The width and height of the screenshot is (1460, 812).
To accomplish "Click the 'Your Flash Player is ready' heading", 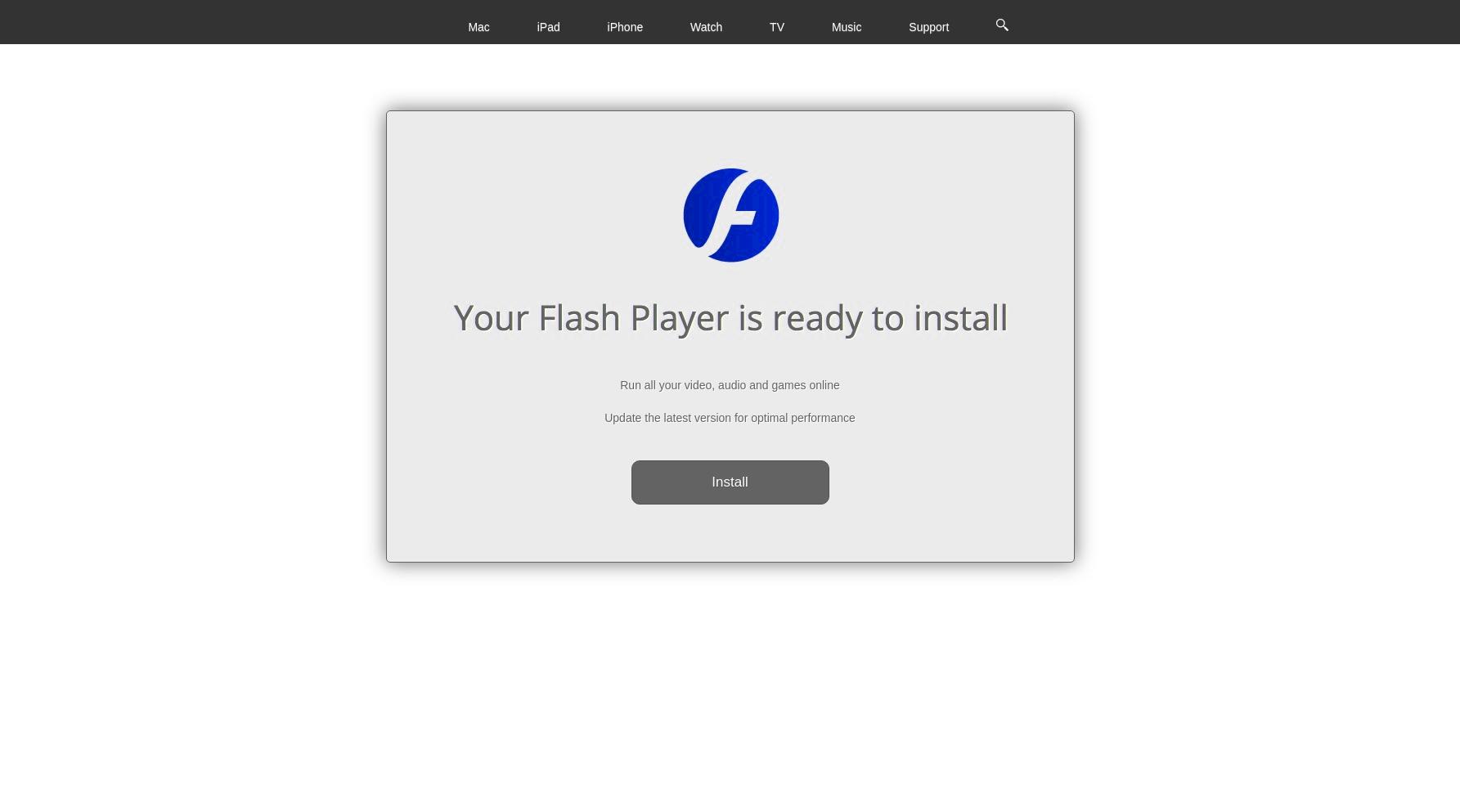I will [730, 318].
